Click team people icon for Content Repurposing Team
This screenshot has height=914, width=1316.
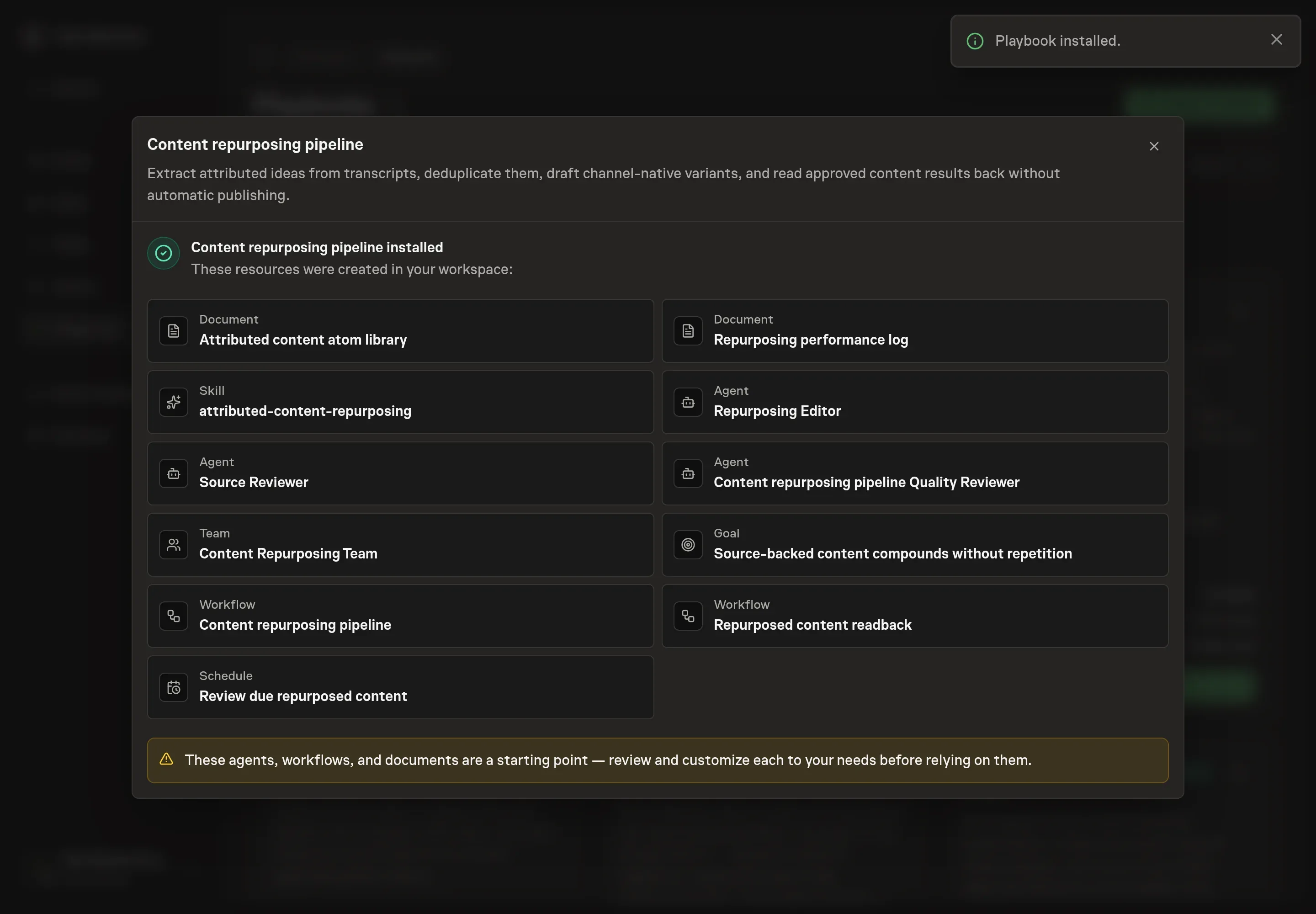[174, 545]
